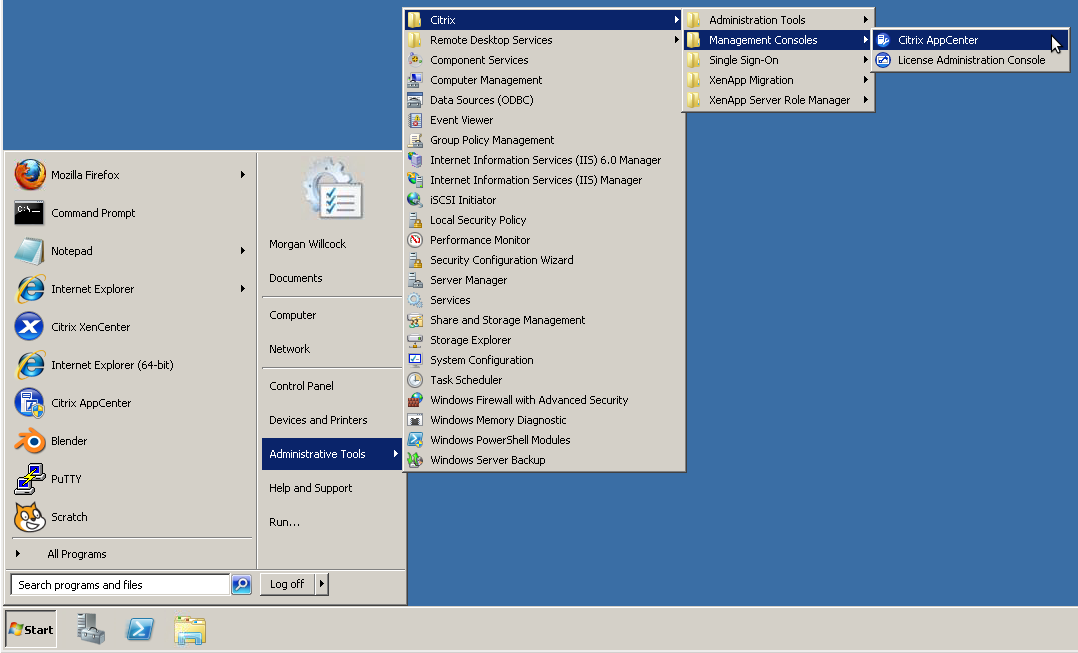Open System Configuration entry
Viewport: 1078px width, 653px height.
[544, 360]
